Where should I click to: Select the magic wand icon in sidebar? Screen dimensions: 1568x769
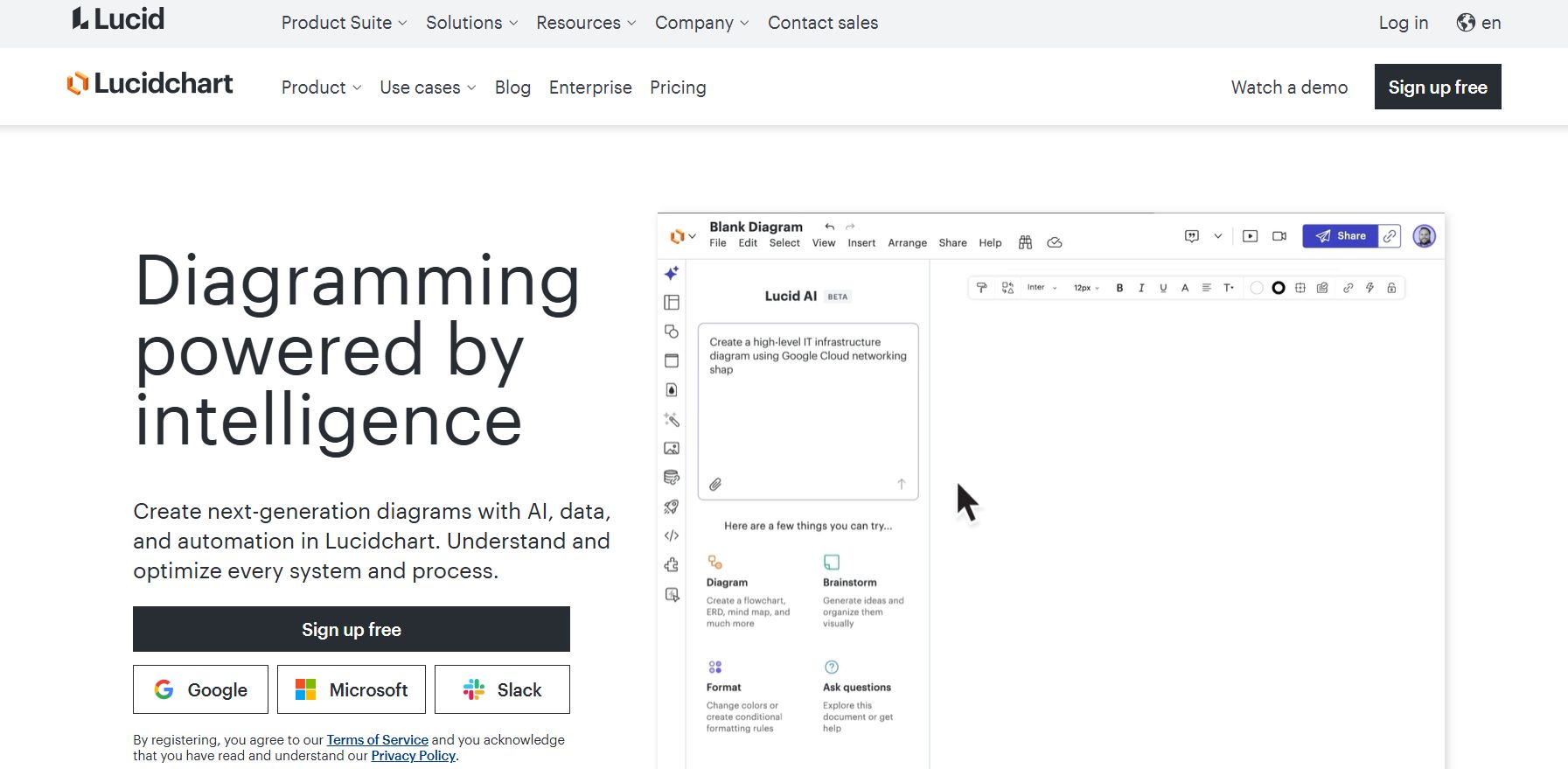click(672, 419)
